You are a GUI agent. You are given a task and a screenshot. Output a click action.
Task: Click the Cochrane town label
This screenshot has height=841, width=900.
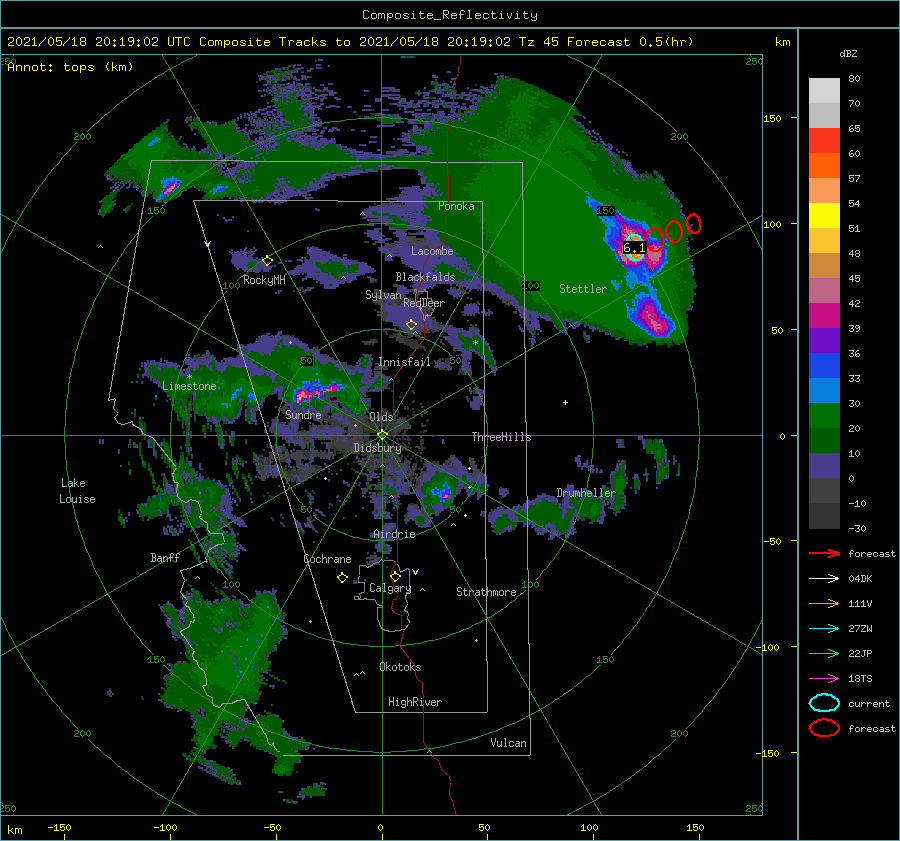click(327, 559)
